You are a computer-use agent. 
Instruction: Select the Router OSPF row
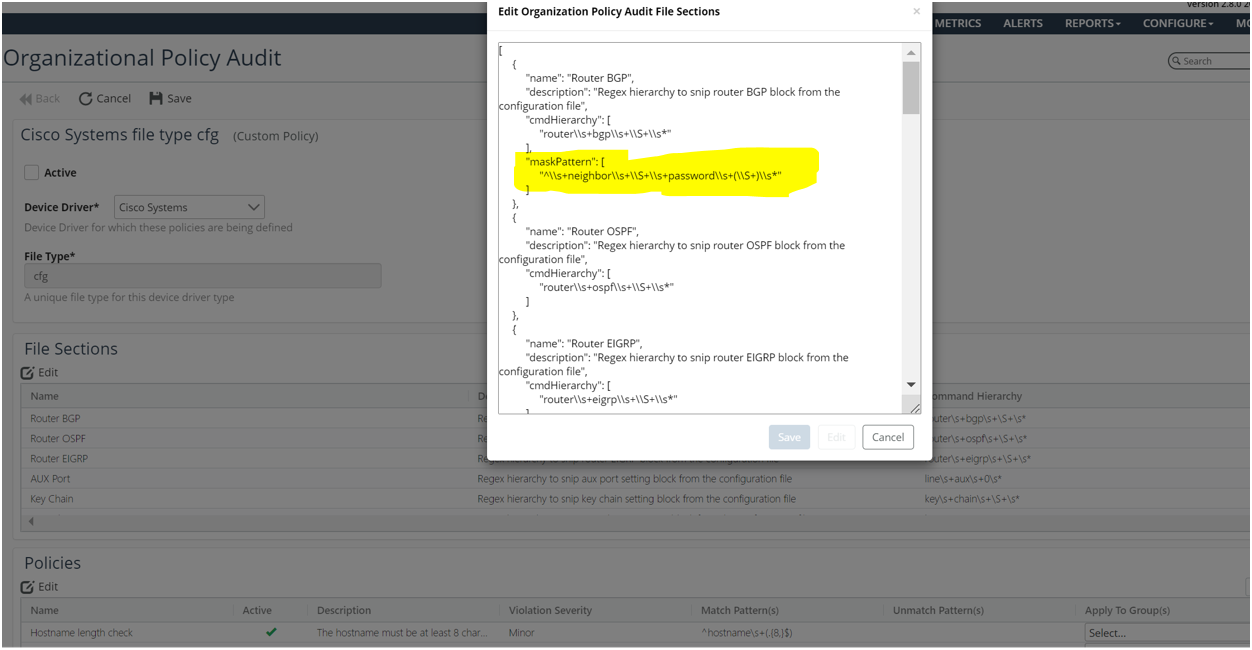pyautogui.click(x=58, y=439)
